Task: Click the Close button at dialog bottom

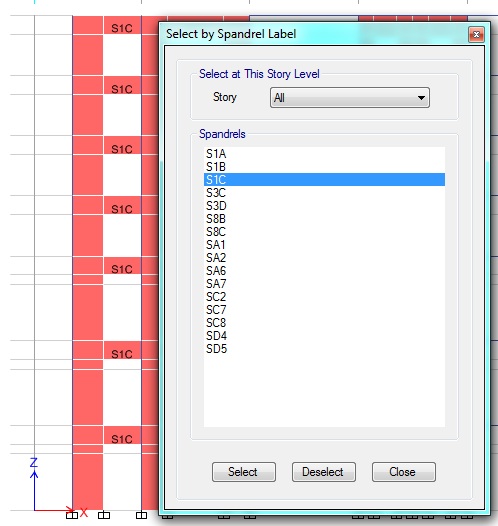Action: (404, 472)
